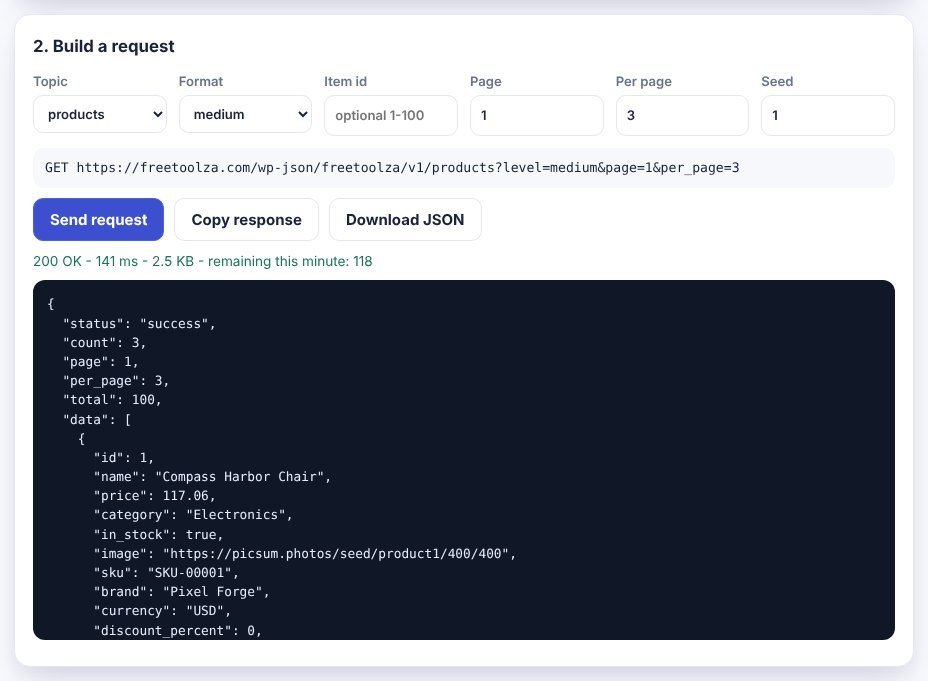
Task: Click the "per_page": 3 line
Action: click(116, 380)
